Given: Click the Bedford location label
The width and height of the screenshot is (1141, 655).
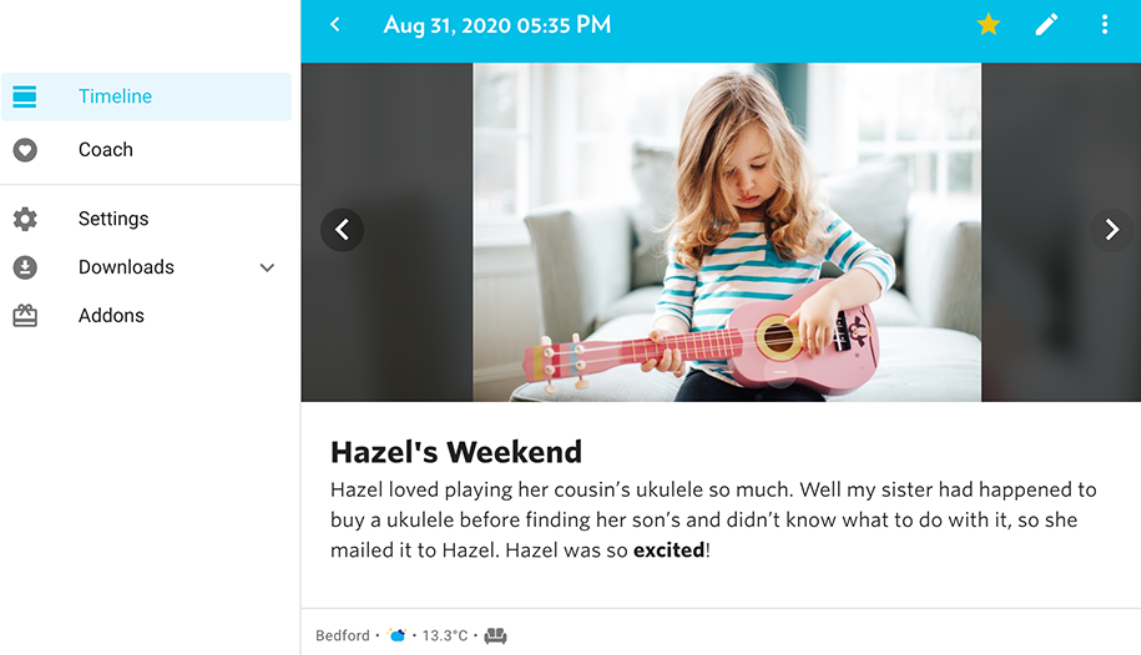Looking at the screenshot, I should coord(342,635).
